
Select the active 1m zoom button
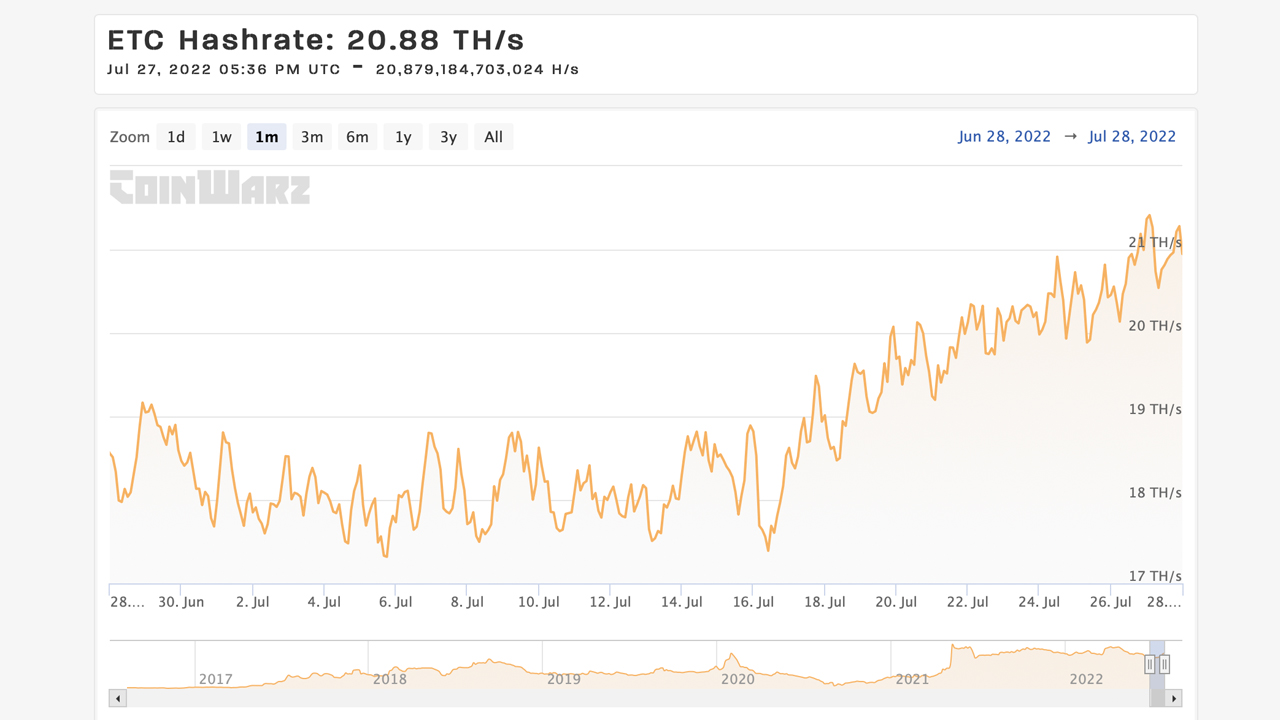coord(267,137)
